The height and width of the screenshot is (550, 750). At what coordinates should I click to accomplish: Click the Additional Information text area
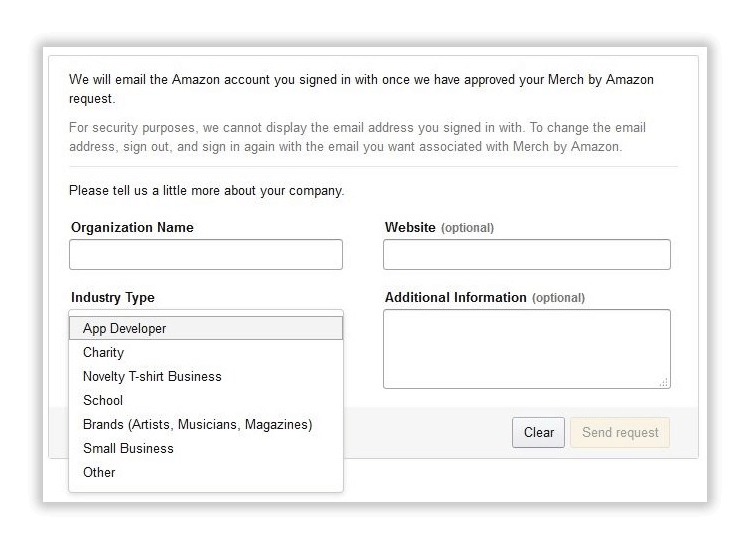tap(527, 349)
